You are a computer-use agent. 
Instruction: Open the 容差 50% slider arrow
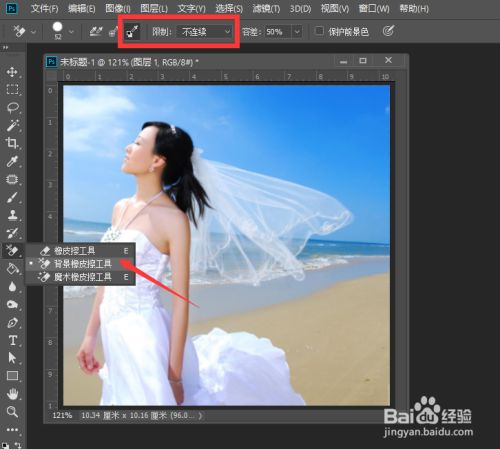click(x=297, y=32)
